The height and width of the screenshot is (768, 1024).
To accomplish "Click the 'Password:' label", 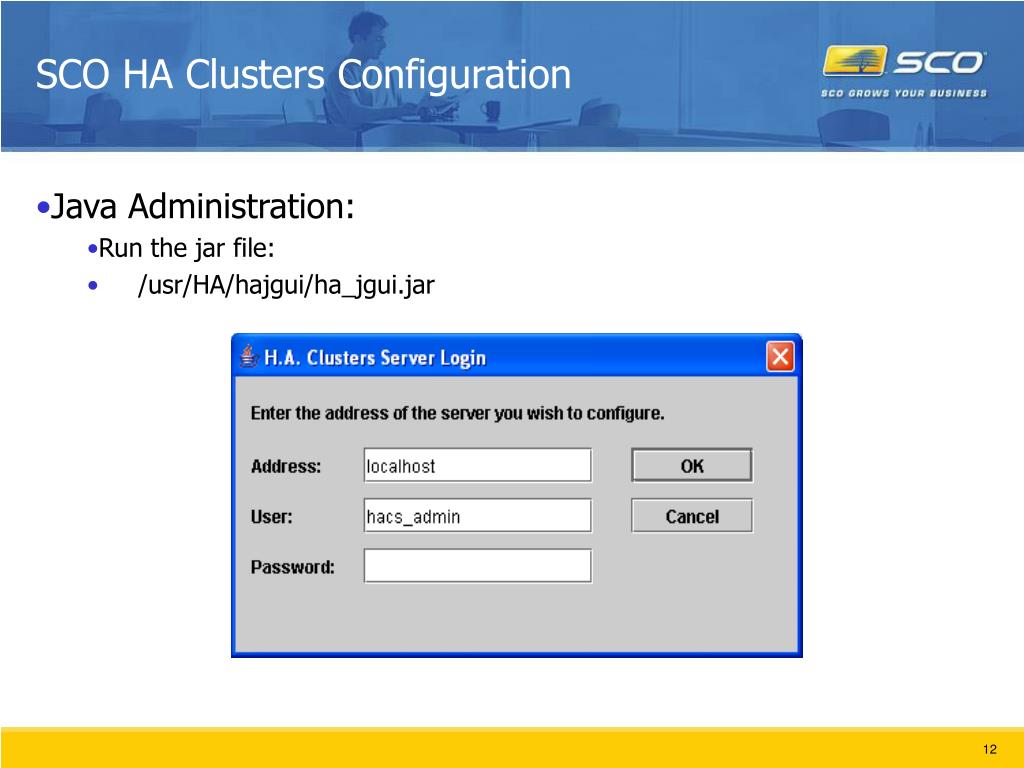I will point(293,567).
